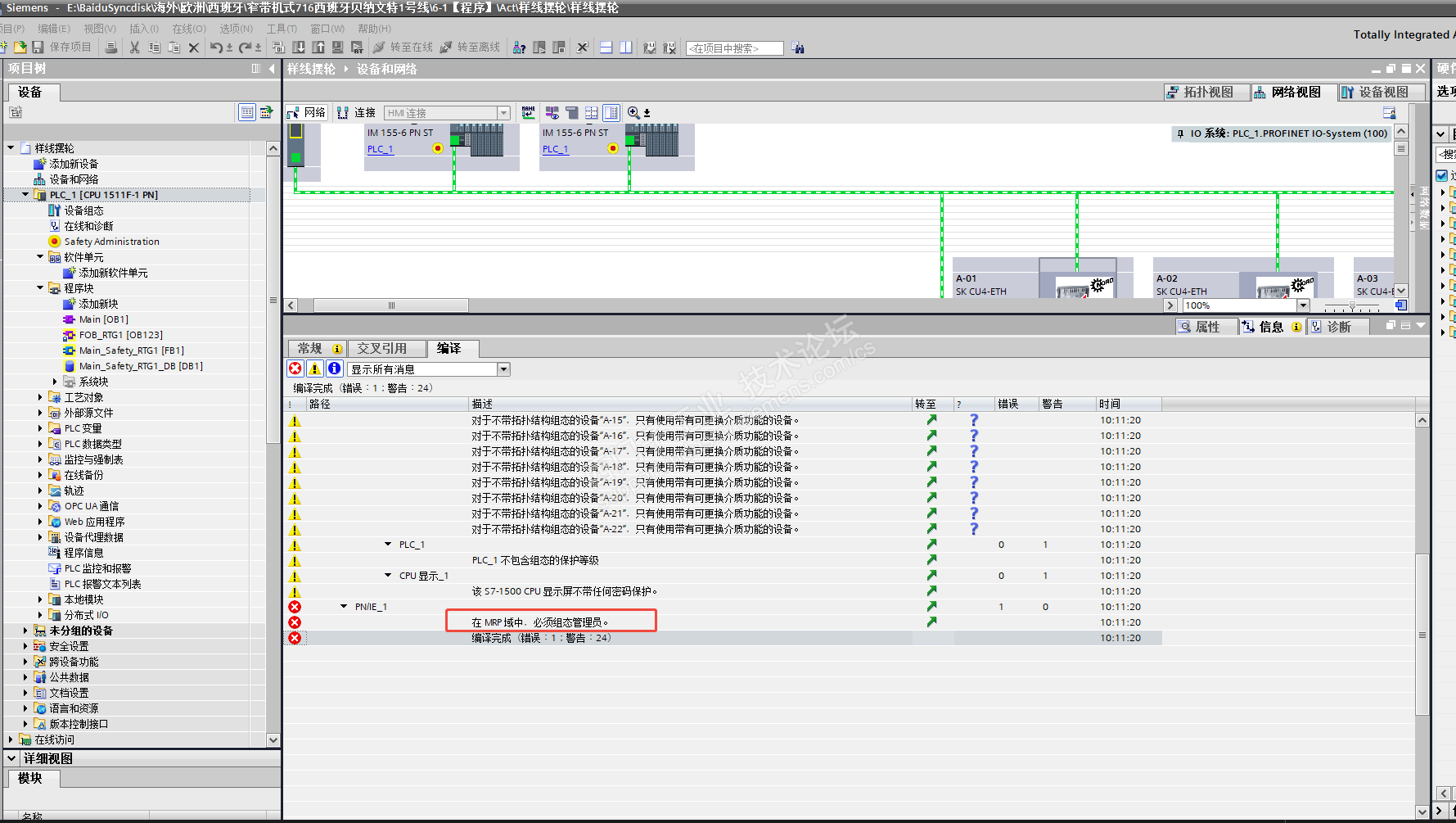Expand the PLC 变量 tree node

point(40,428)
